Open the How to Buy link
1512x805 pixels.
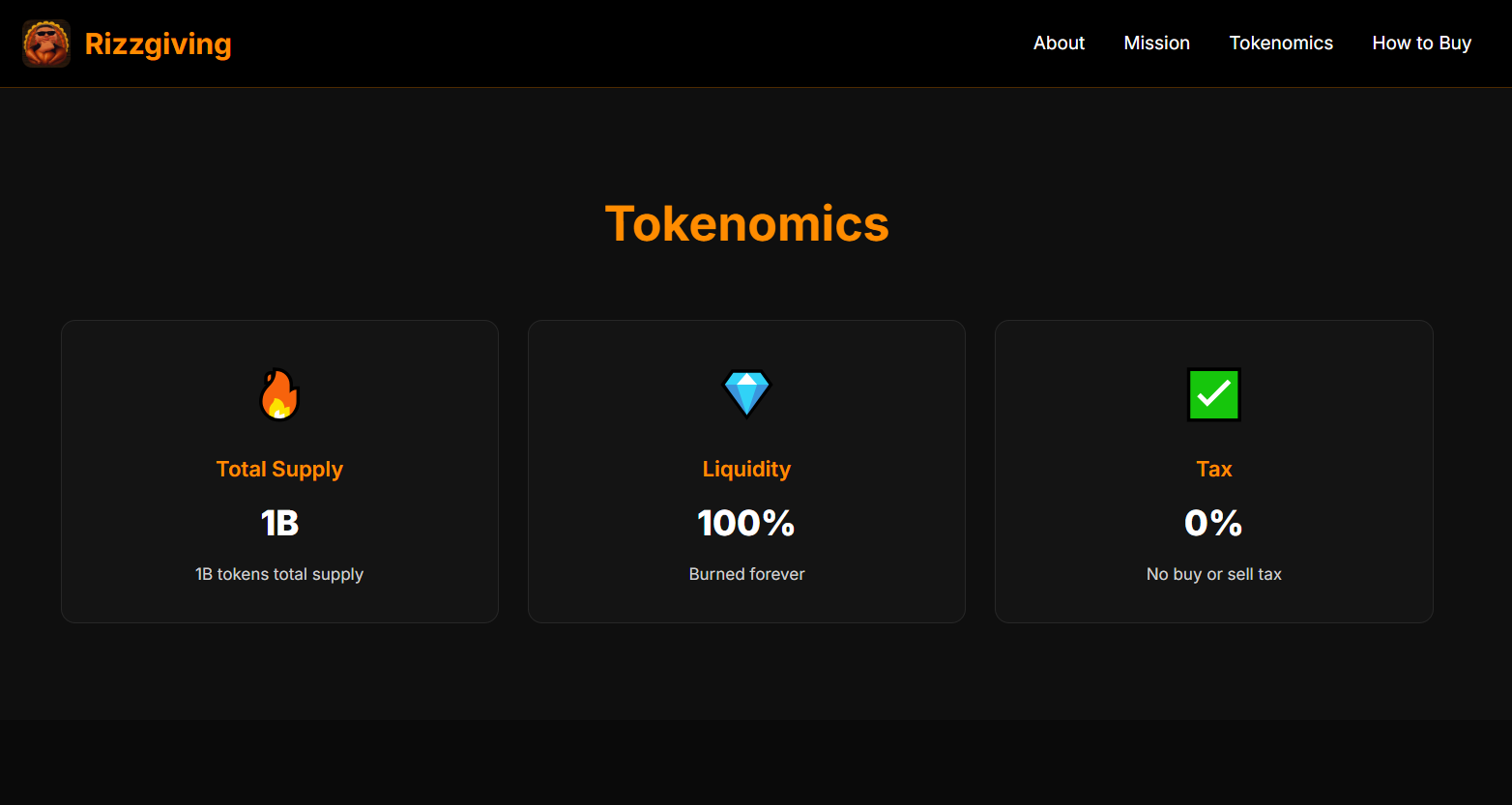pos(1421,43)
